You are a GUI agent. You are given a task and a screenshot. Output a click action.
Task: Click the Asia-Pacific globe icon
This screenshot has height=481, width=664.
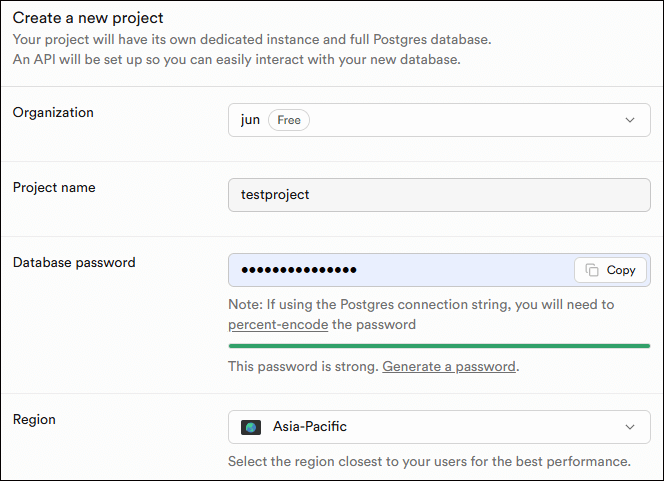251,427
